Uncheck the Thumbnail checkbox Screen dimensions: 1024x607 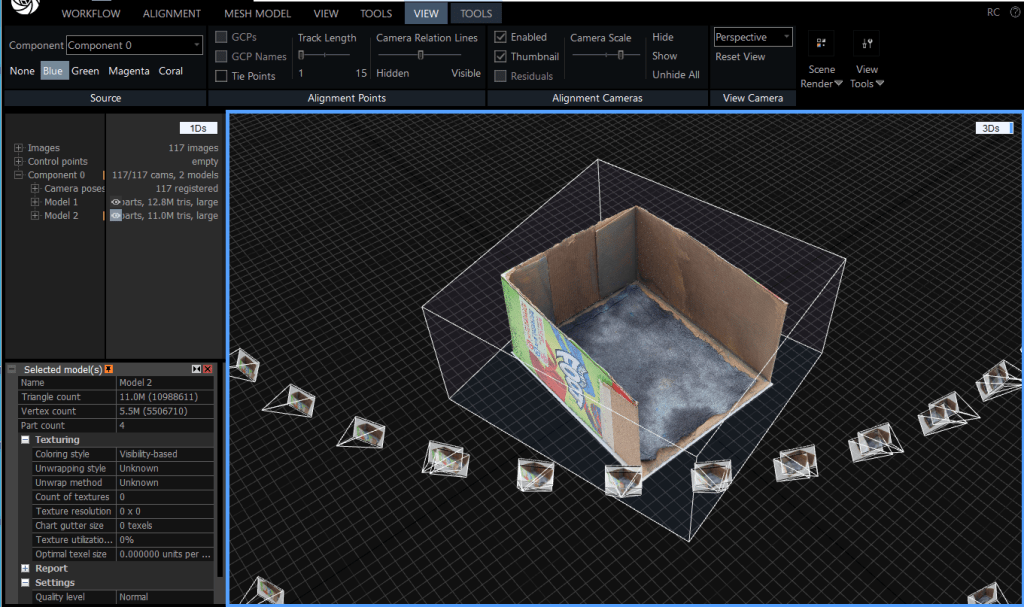500,57
